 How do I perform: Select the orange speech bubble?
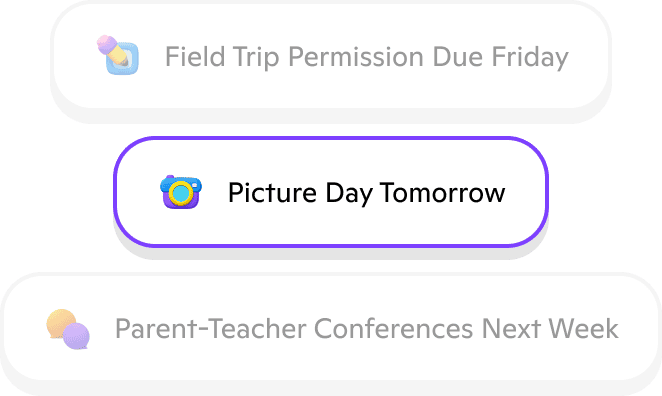tap(61, 323)
